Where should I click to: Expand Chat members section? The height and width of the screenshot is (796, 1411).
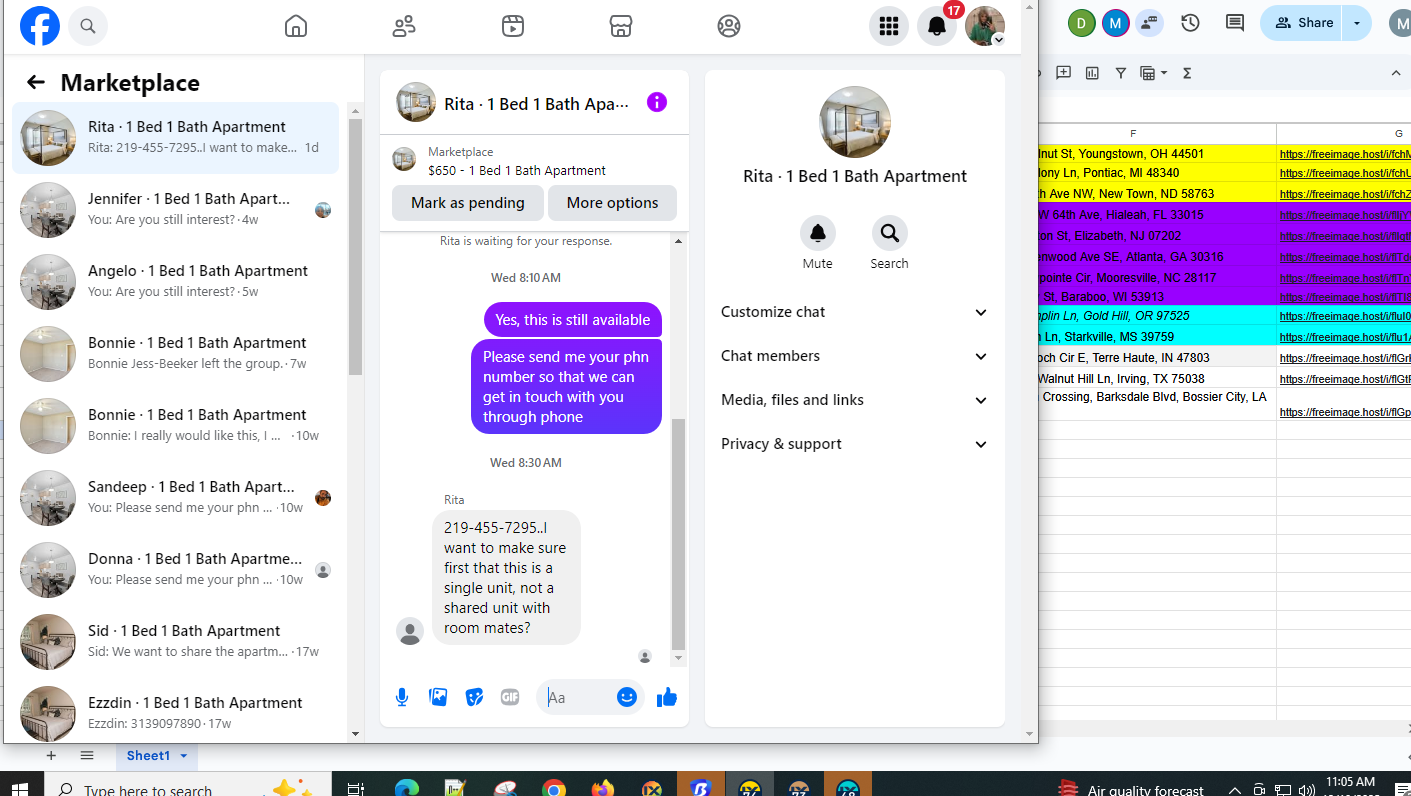coord(854,356)
